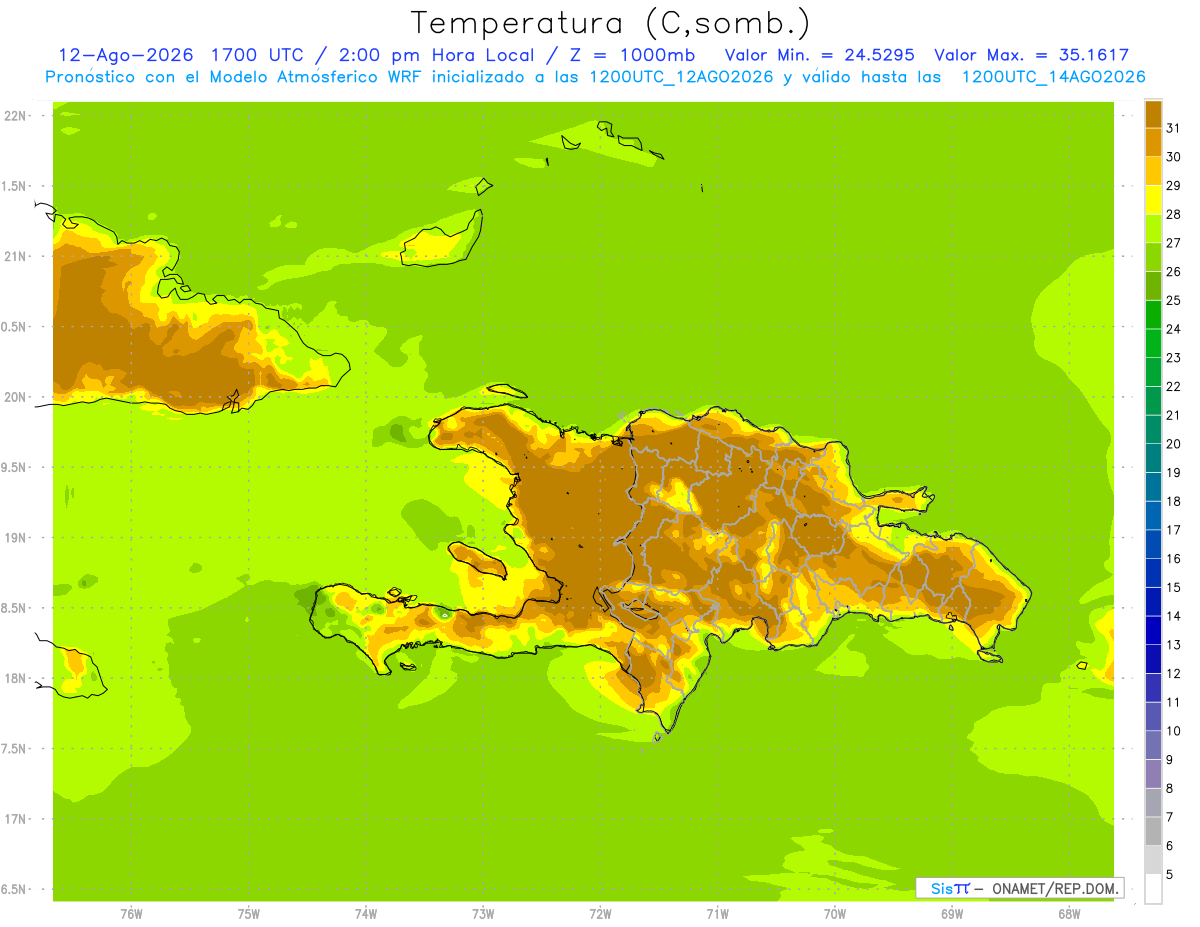Click "2:00 pm Hora Local" text
1200x927 pixels.
(435, 55)
